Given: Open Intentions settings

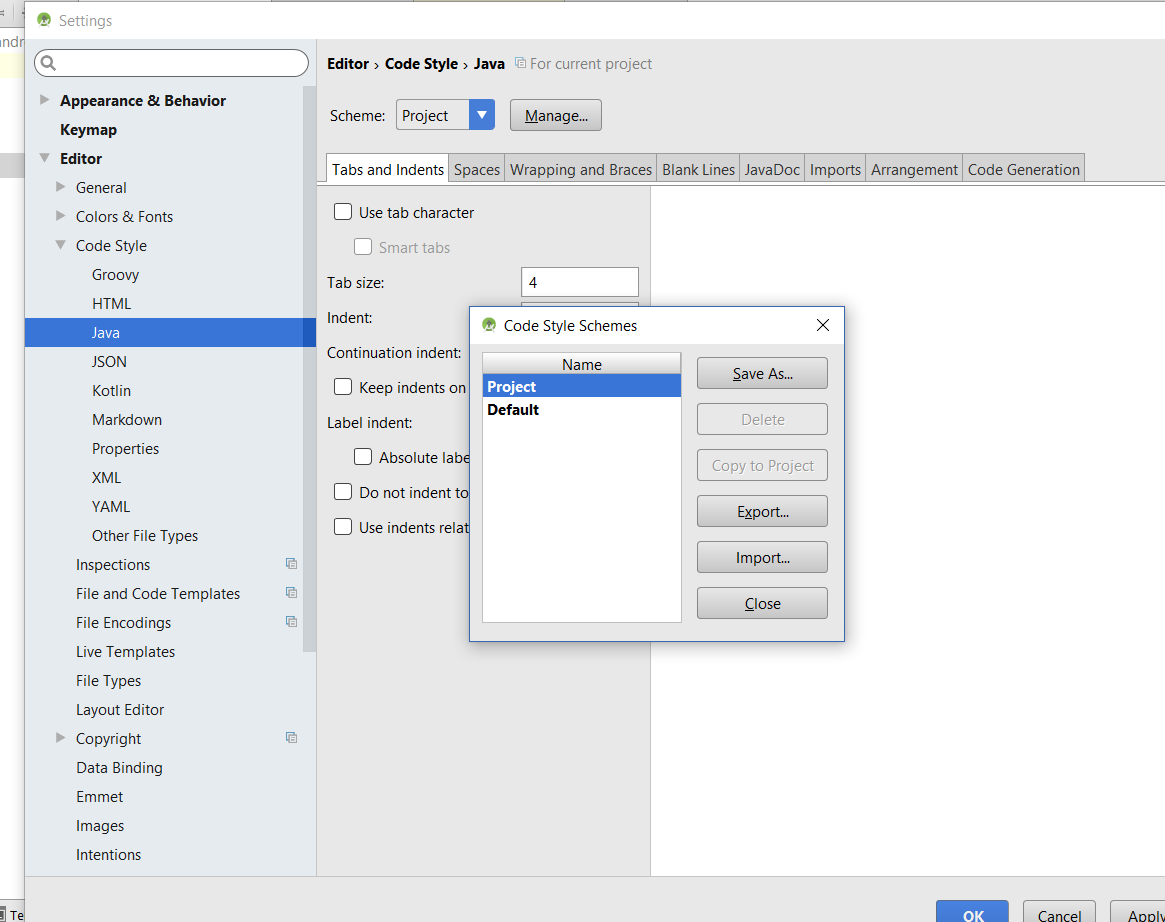Looking at the screenshot, I should coord(108,854).
